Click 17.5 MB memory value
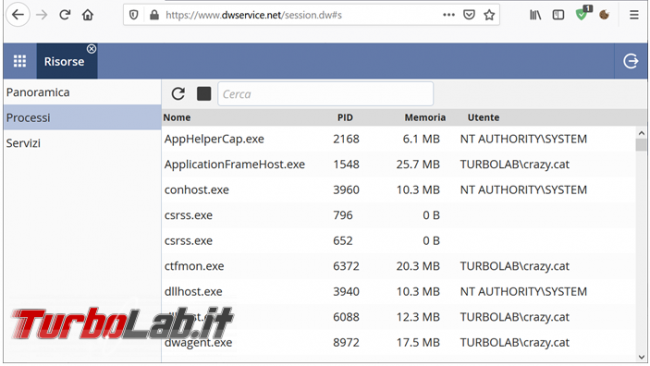Image resolution: width=650 pixels, height=366 pixels. tap(418, 342)
